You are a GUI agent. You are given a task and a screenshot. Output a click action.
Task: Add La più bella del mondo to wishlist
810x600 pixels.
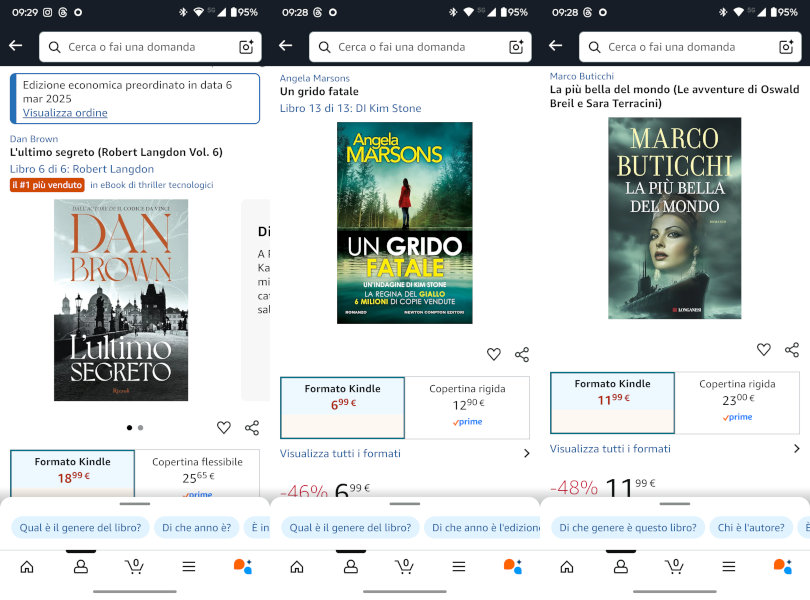click(x=764, y=349)
